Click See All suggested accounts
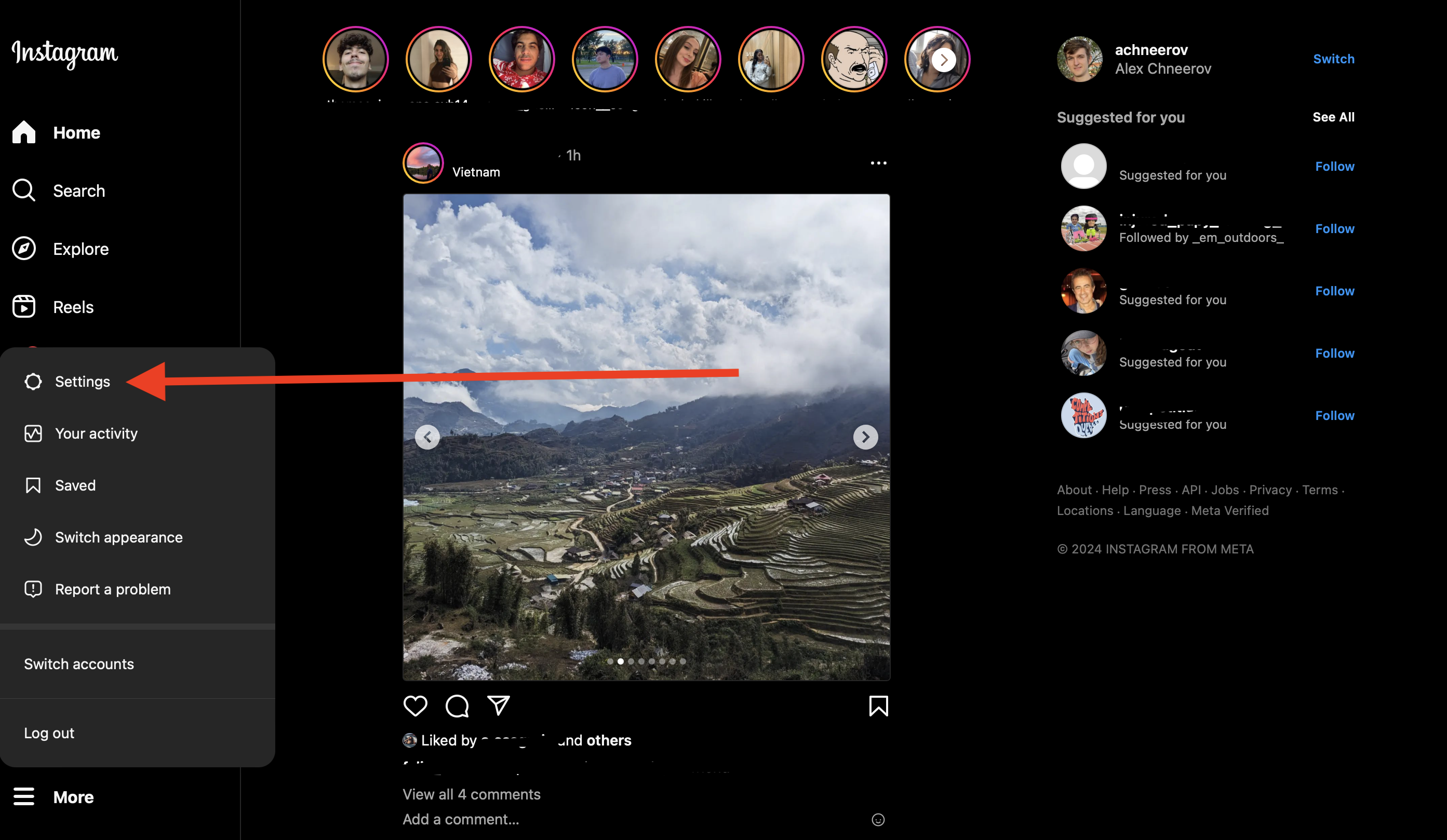 pyautogui.click(x=1333, y=117)
